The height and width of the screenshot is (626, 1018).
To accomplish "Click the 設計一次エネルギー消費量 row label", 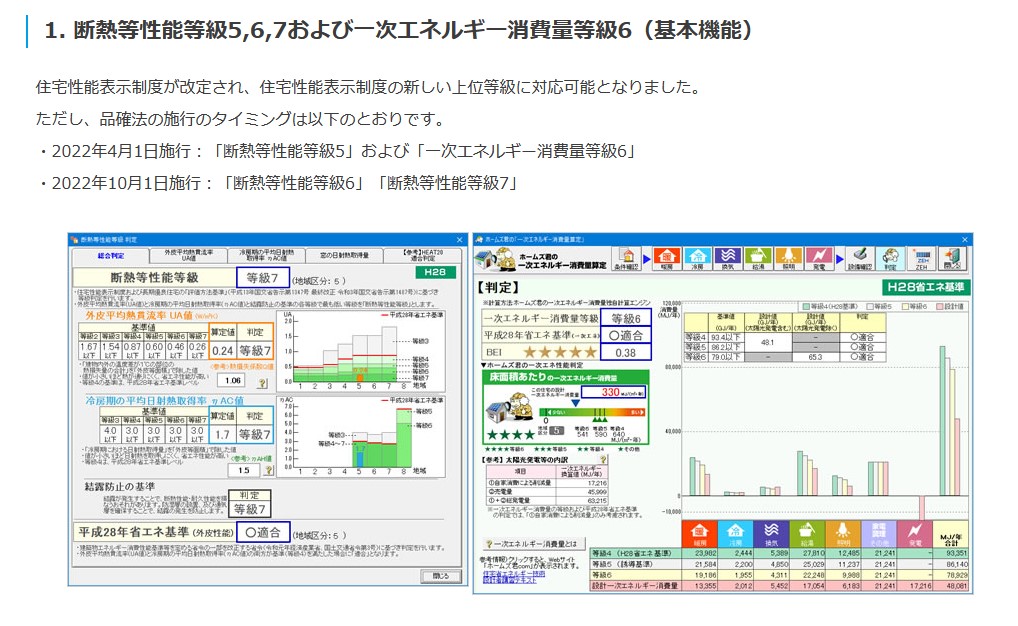I will (635, 586).
